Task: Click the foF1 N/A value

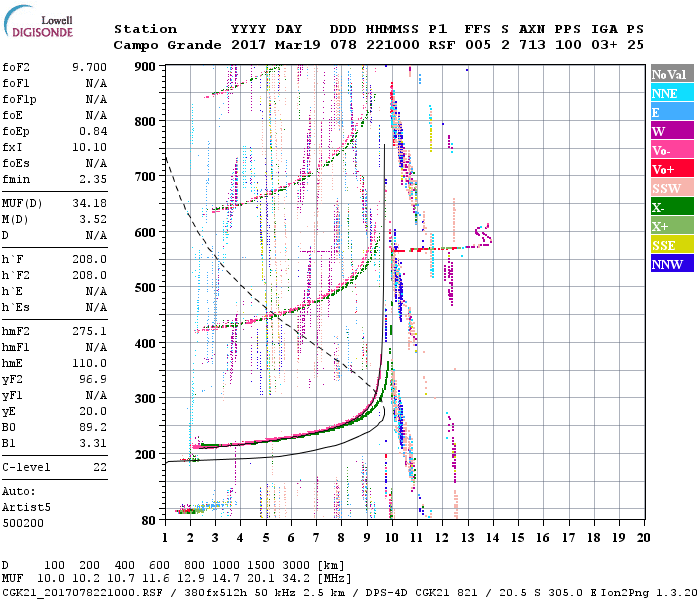Action: coord(96,83)
